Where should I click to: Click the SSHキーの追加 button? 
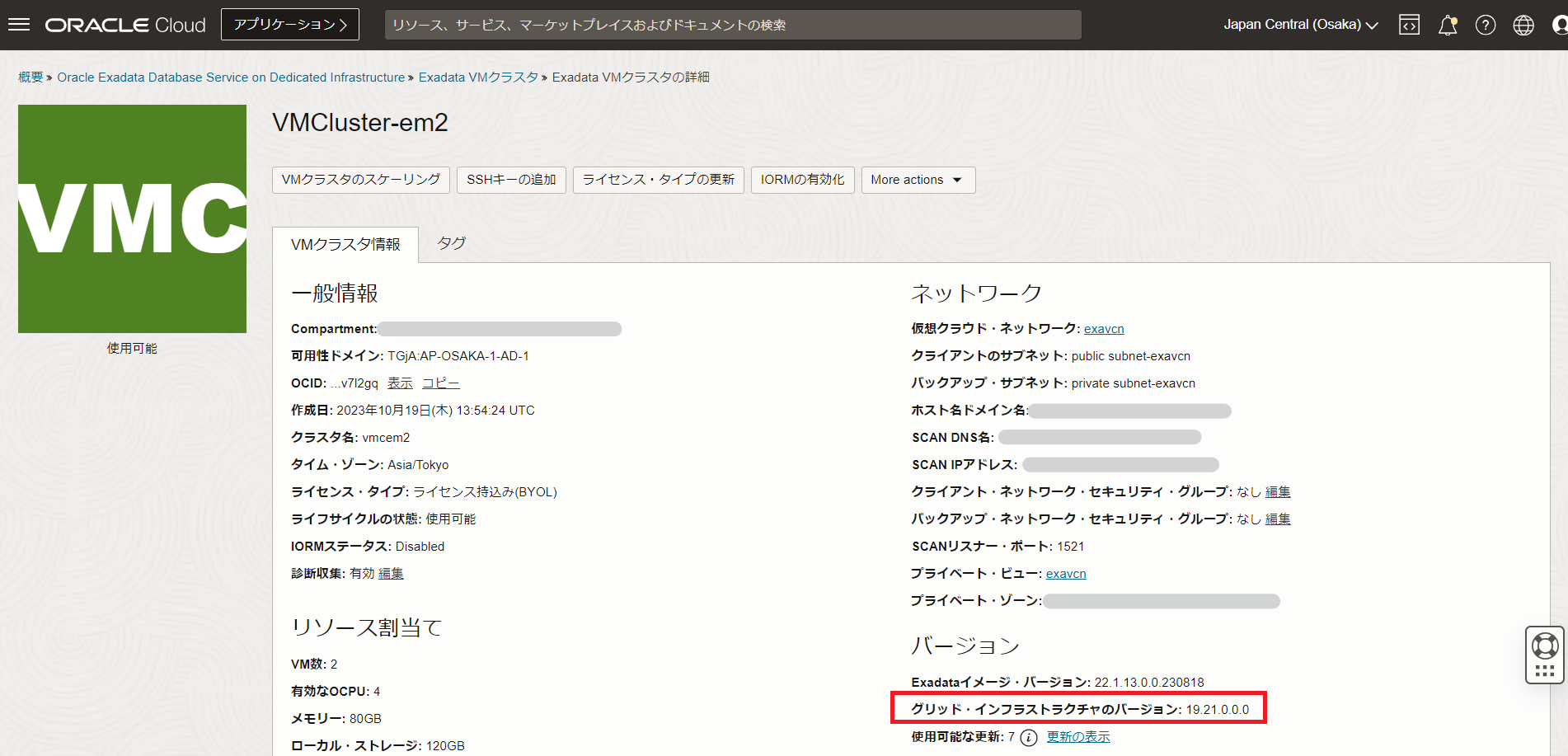(x=511, y=180)
